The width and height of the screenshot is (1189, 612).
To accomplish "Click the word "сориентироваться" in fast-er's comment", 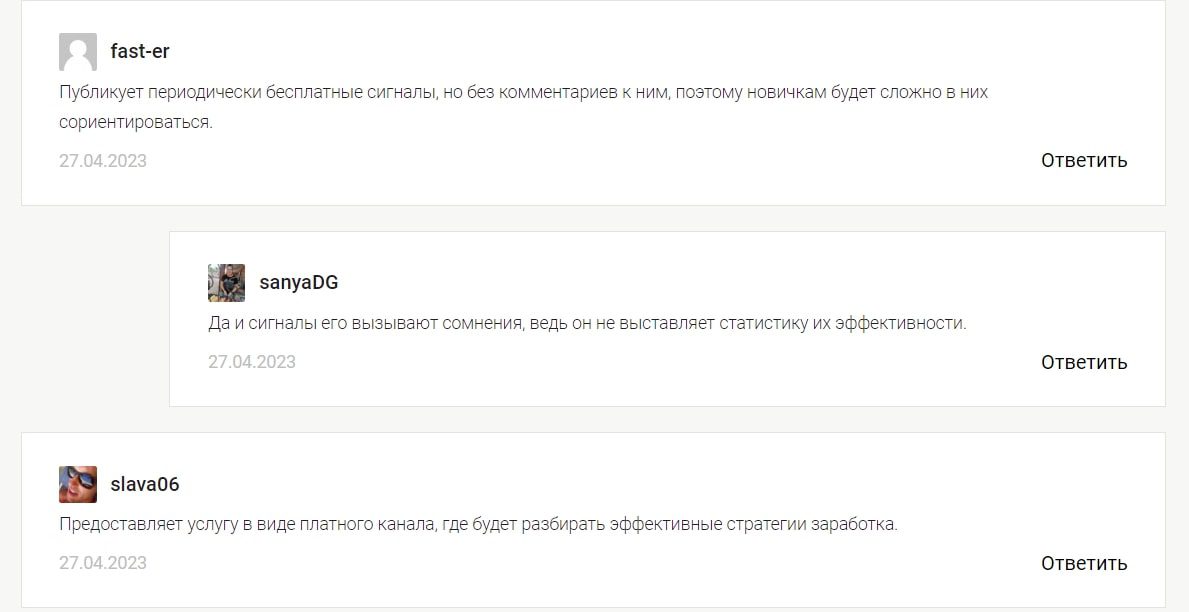I will [136, 123].
